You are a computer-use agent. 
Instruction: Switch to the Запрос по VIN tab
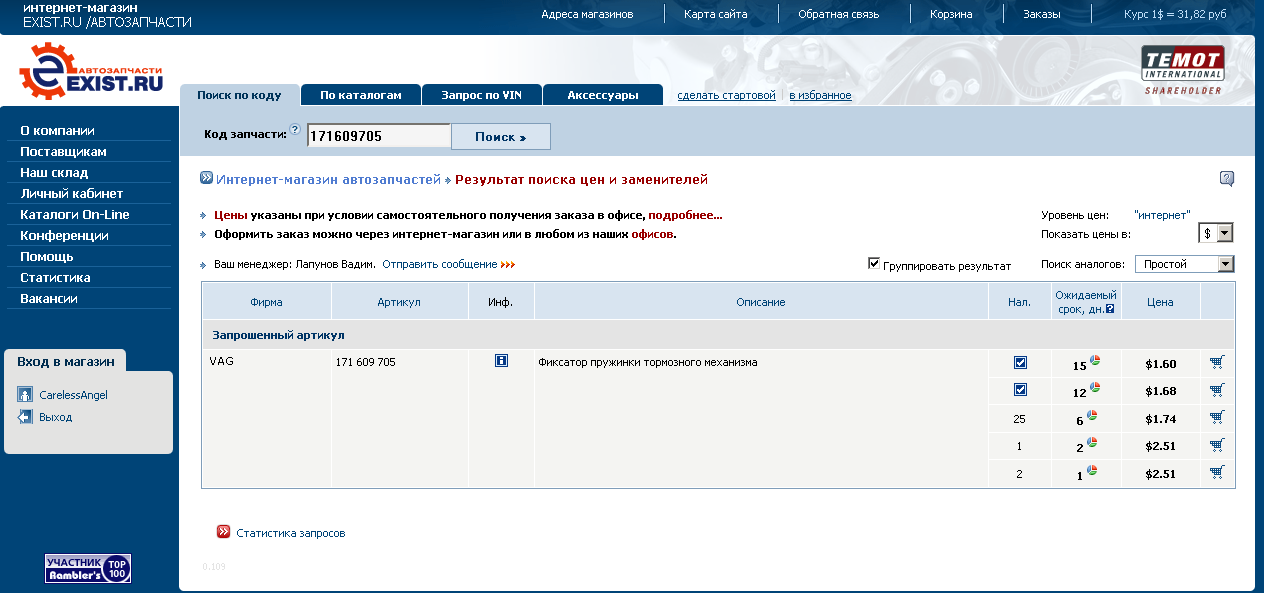(x=482, y=95)
